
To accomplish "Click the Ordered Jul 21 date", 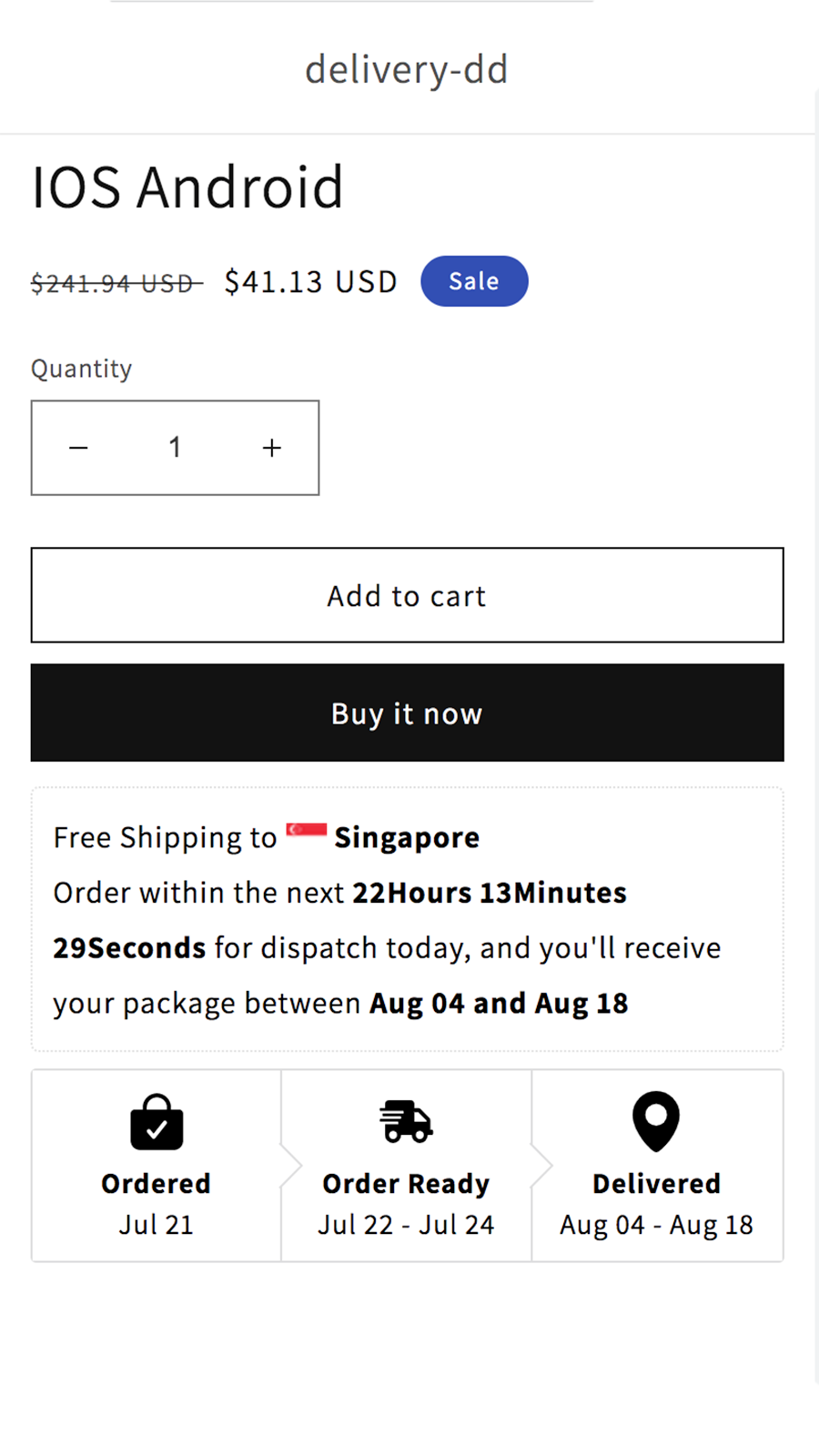I will pos(156,1225).
